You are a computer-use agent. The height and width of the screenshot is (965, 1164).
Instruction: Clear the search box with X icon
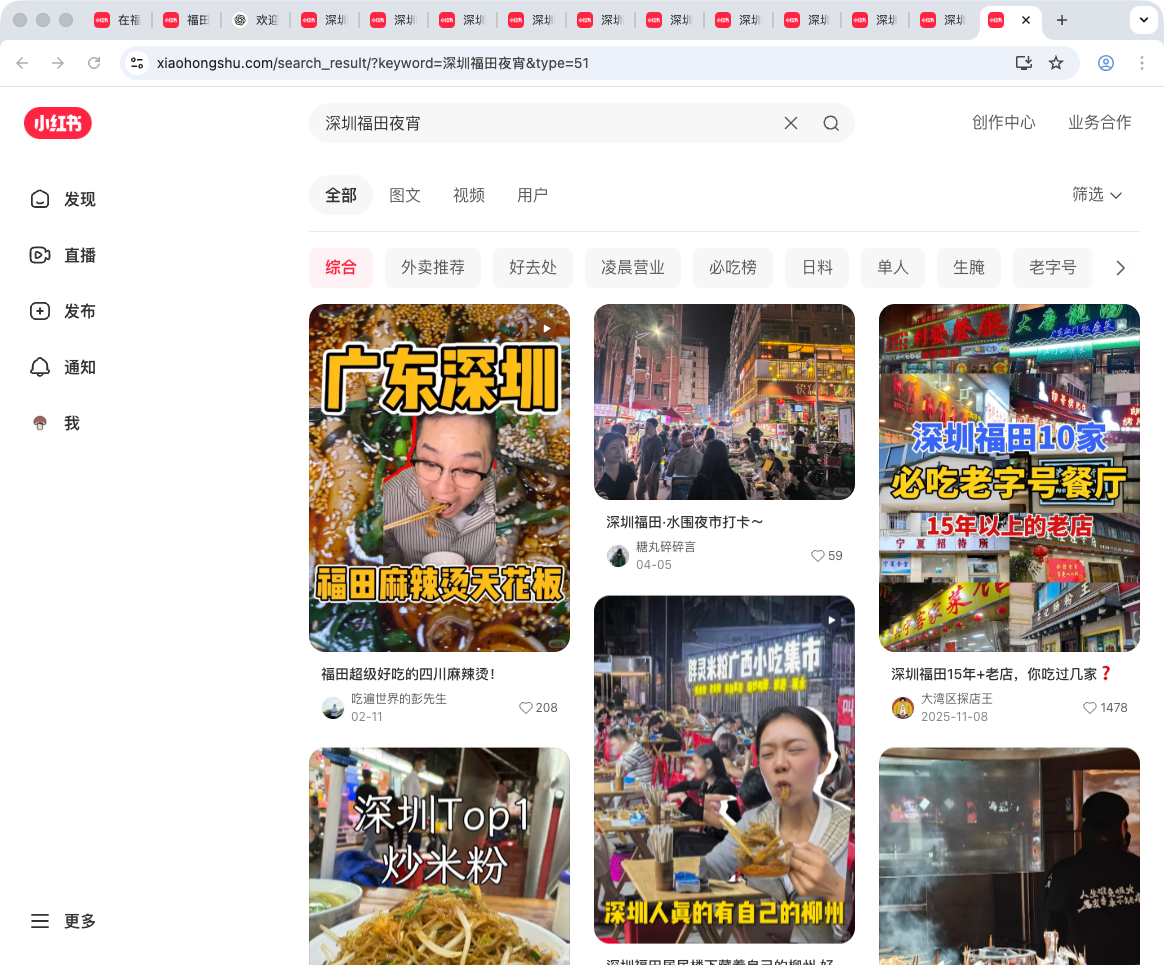tap(790, 123)
